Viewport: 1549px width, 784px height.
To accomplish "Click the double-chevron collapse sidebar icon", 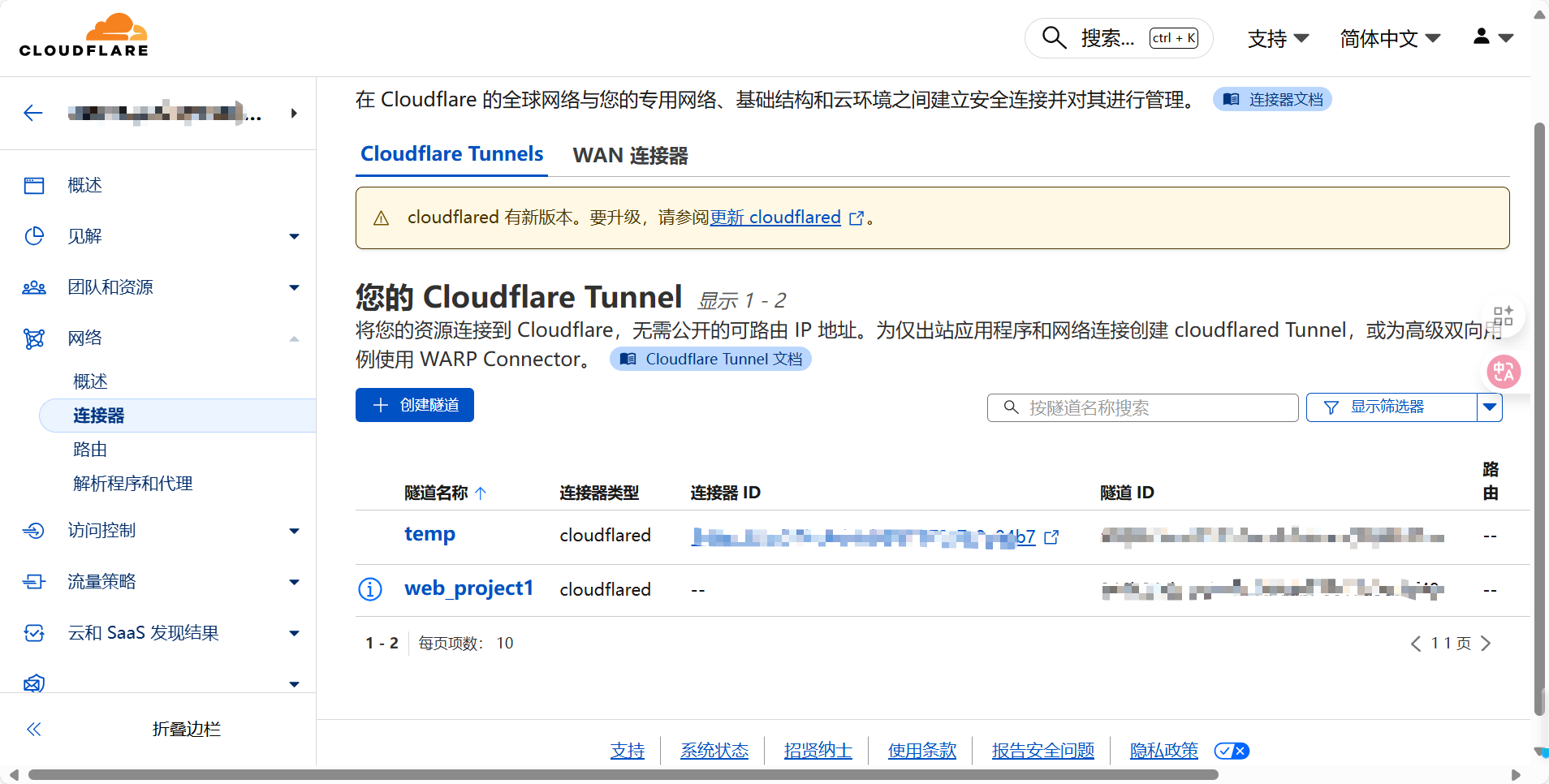I will click(34, 729).
